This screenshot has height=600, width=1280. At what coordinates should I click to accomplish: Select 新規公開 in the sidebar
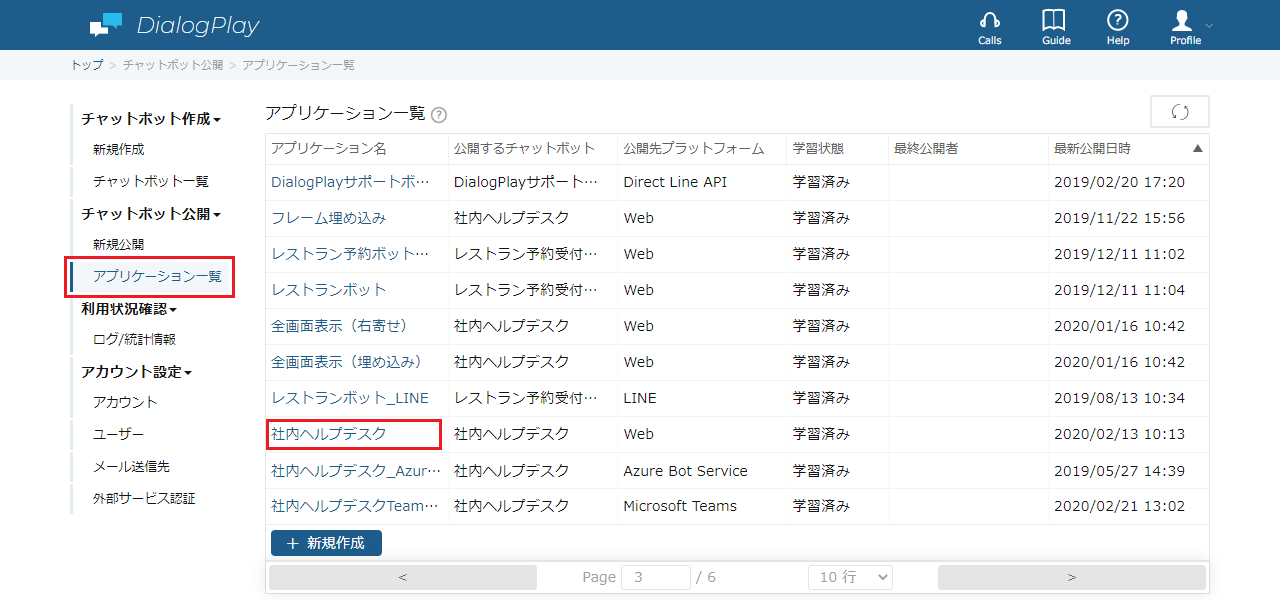119,244
